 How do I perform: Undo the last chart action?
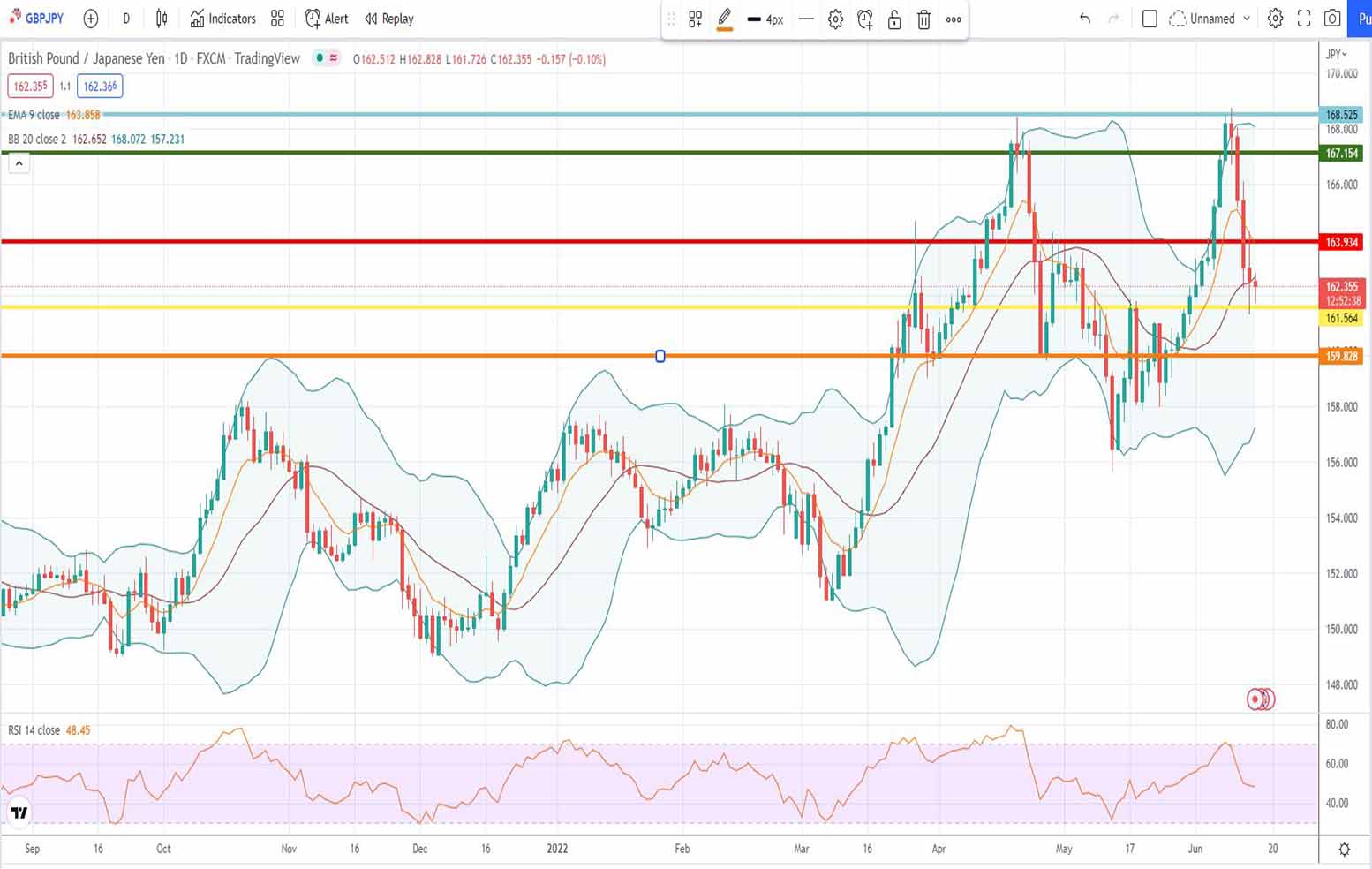point(1085,19)
